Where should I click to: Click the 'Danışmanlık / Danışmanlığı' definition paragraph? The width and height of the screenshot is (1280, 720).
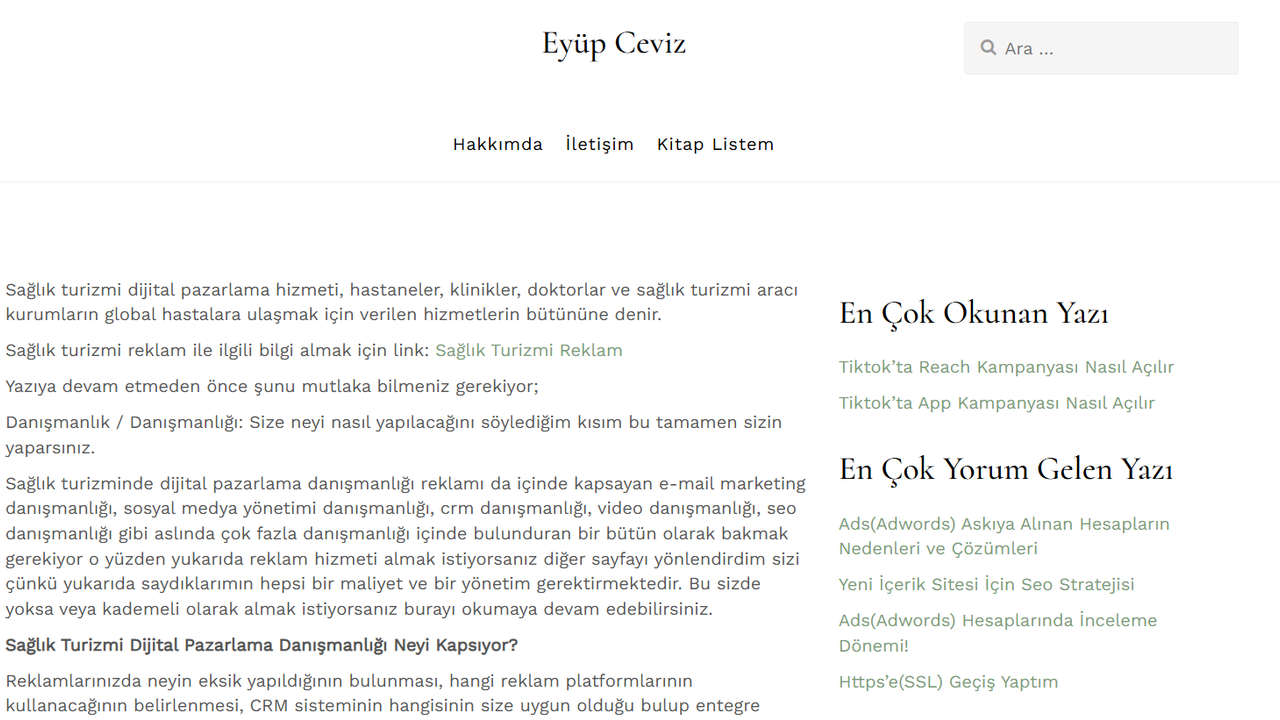(393, 434)
